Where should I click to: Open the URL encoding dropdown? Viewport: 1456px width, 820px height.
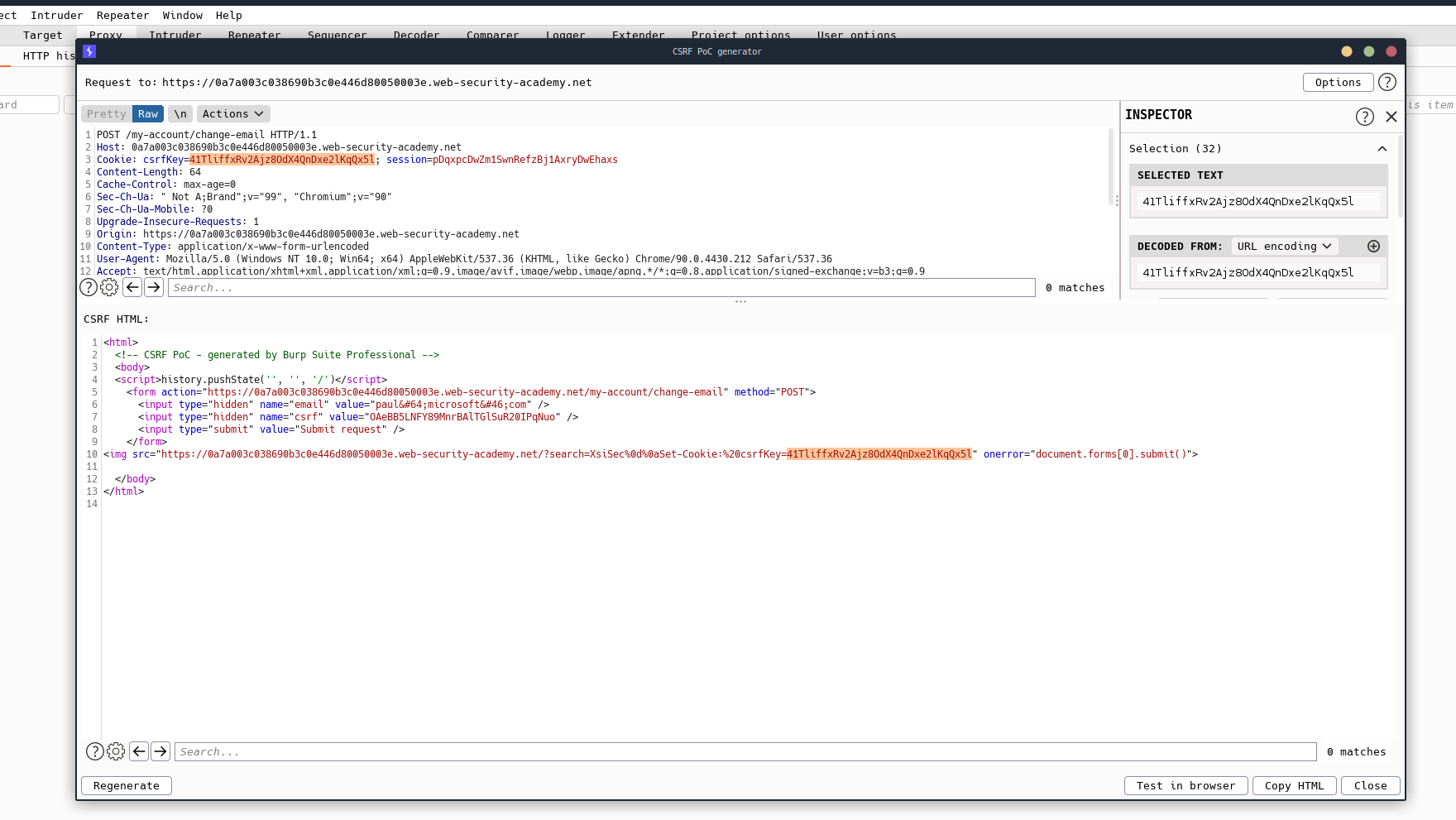(1284, 246)
